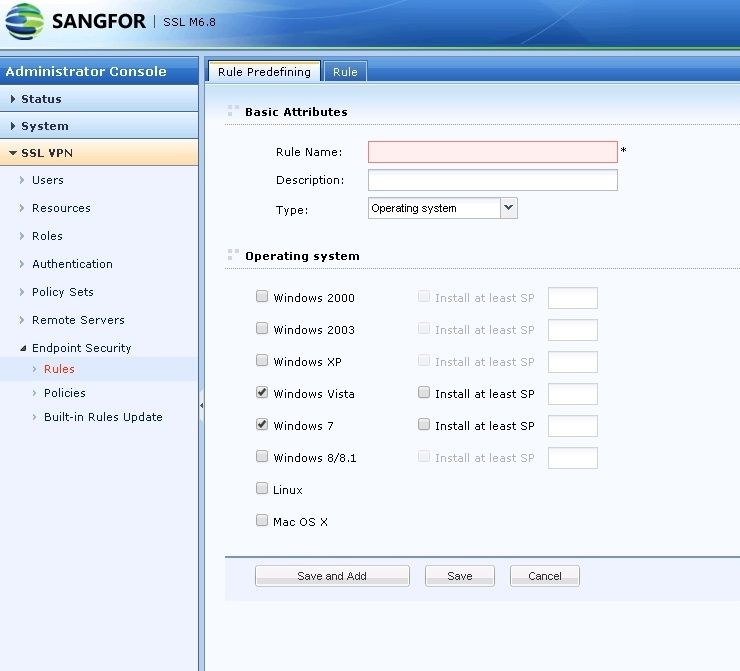Click the SP number field for Windows Vista

573,394
